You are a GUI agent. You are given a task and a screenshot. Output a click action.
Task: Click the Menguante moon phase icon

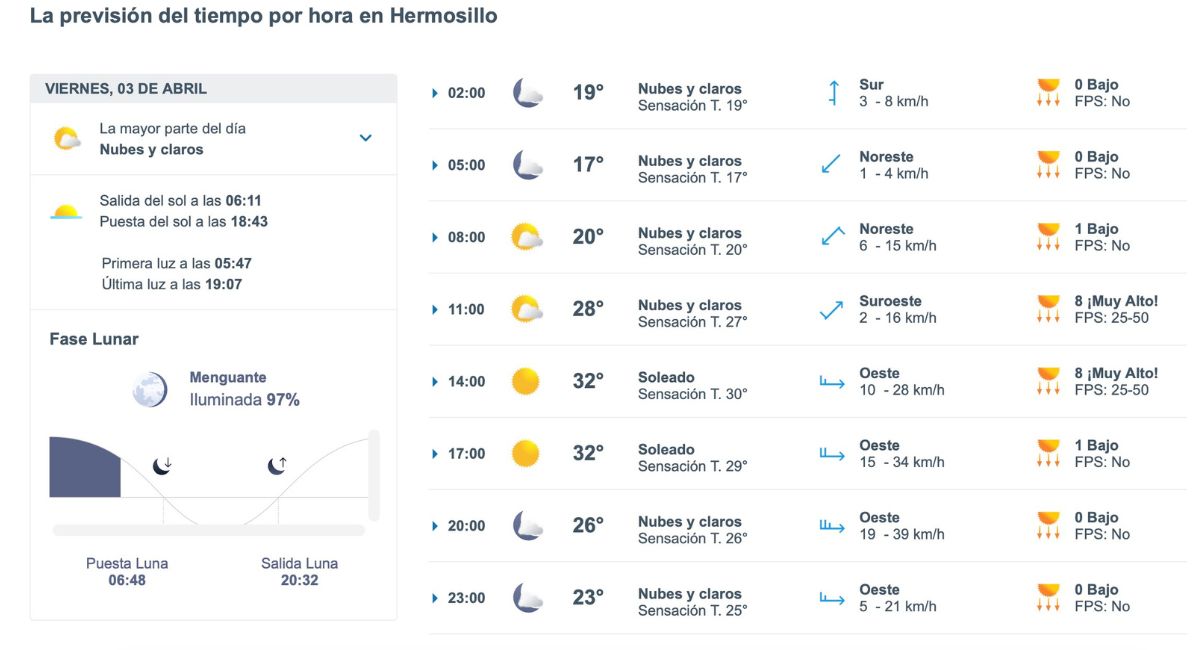(x=150, y=389)
